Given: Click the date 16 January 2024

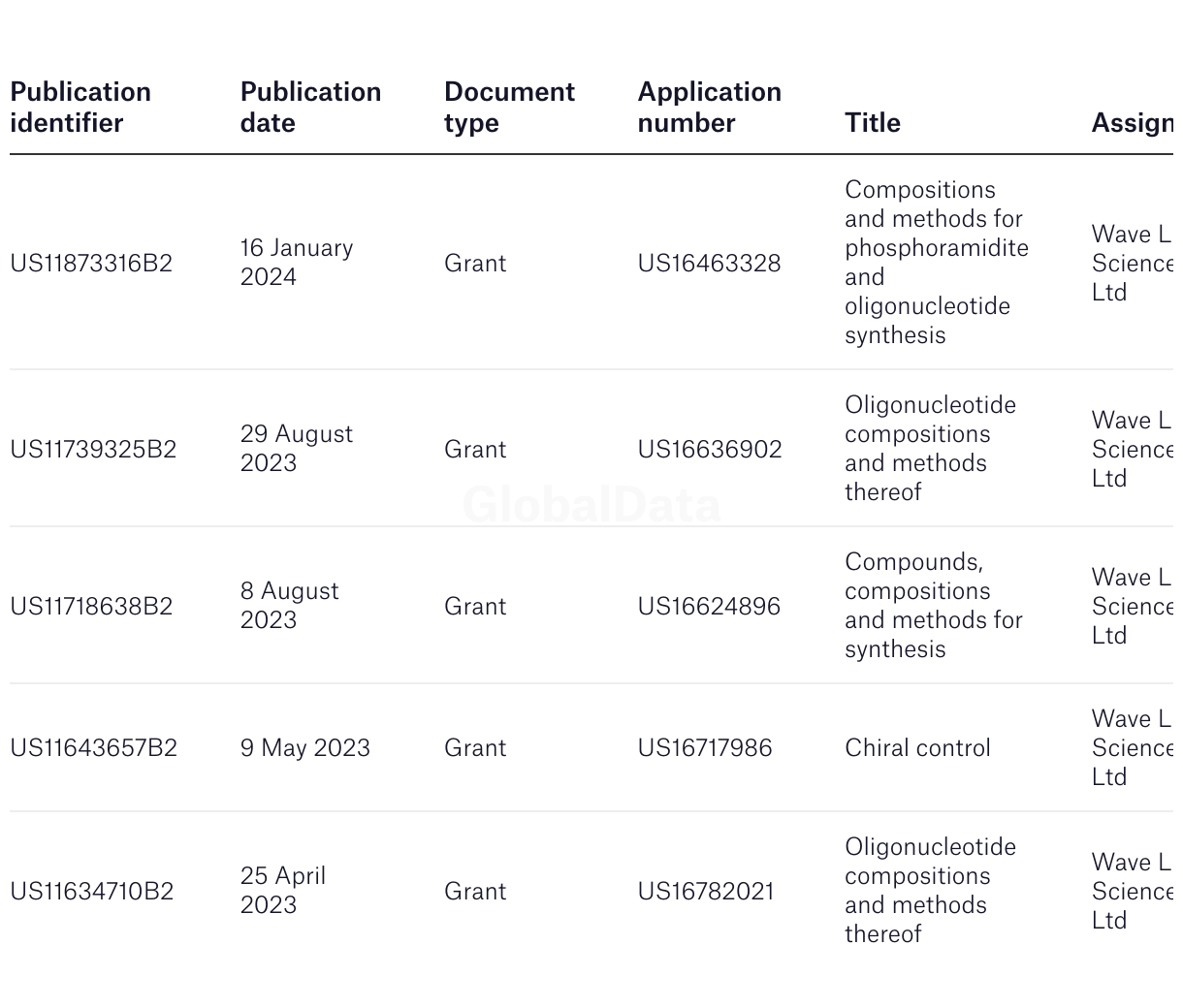Looking at the screenshot, I should point(297,263).
